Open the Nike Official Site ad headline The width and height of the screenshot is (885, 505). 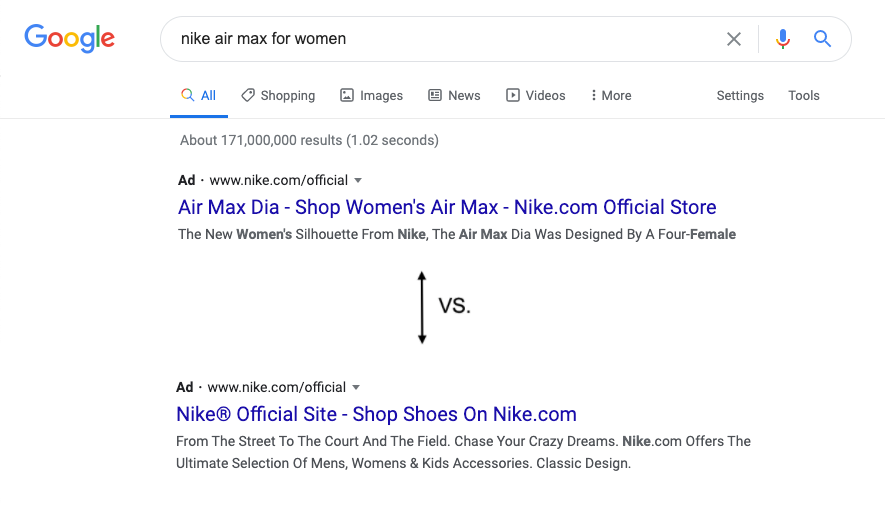click(x=376, y=414)
